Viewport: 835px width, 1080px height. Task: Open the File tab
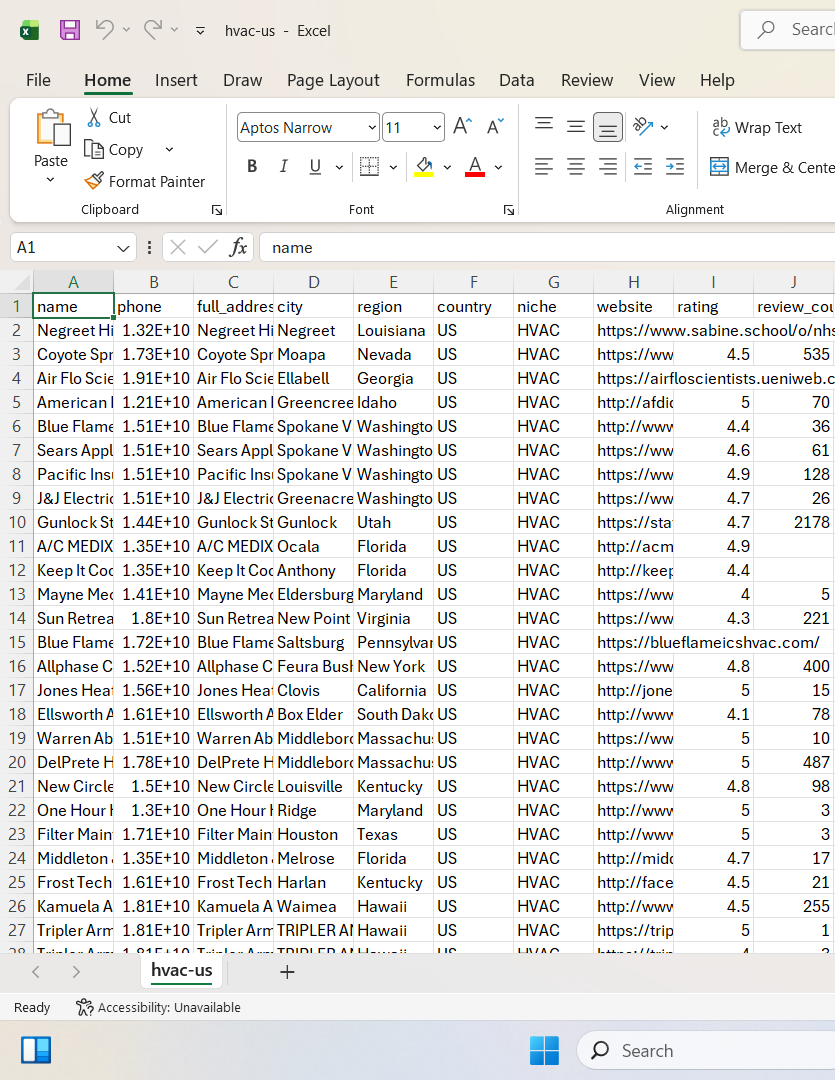tap(39, 80)
